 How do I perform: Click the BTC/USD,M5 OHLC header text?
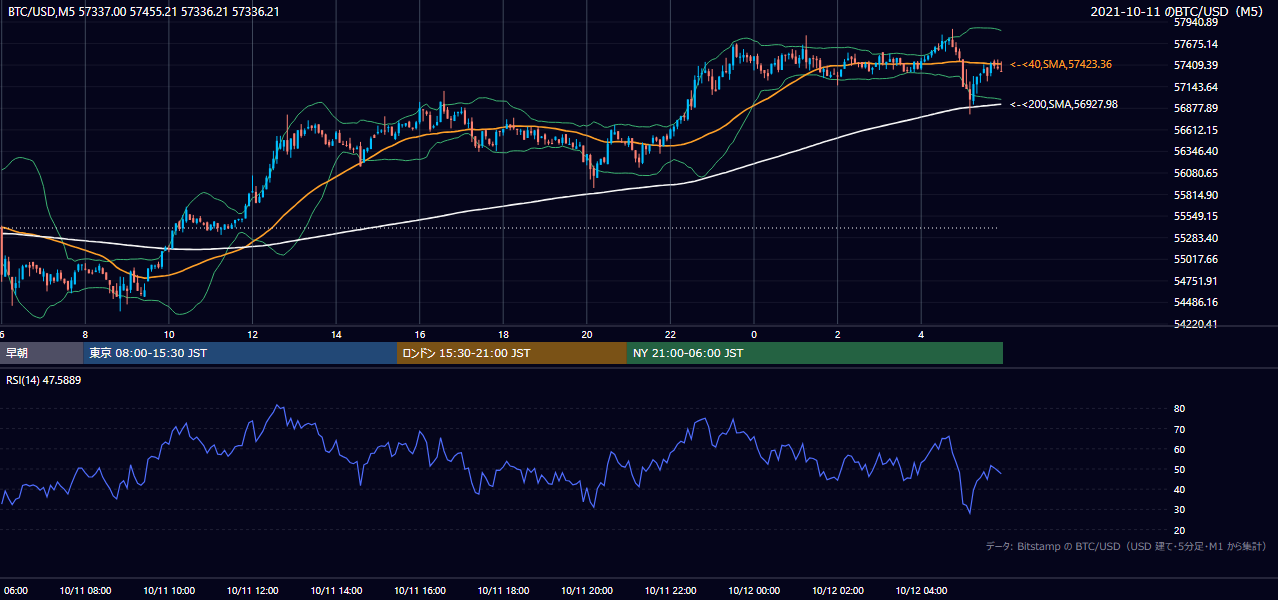pos(144,11)
